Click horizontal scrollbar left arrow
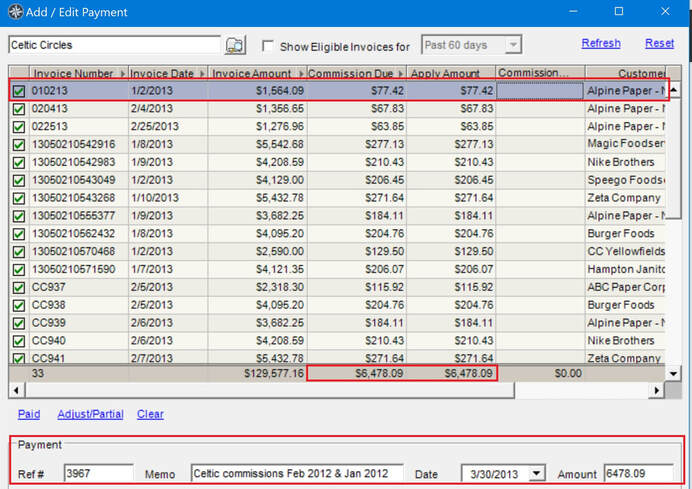This screenshot has width=692, height=489. (17, 390)
